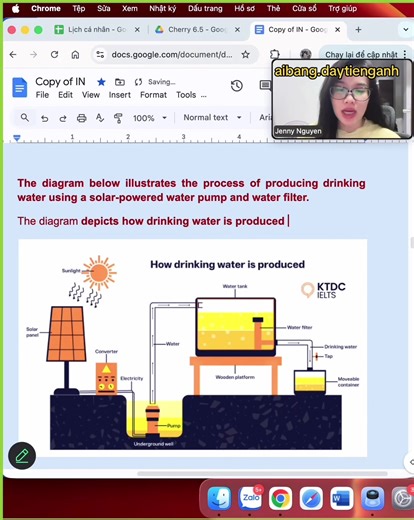
Task: Click Chạy lại để cập nhật button
Action: (x=361, y=55)
